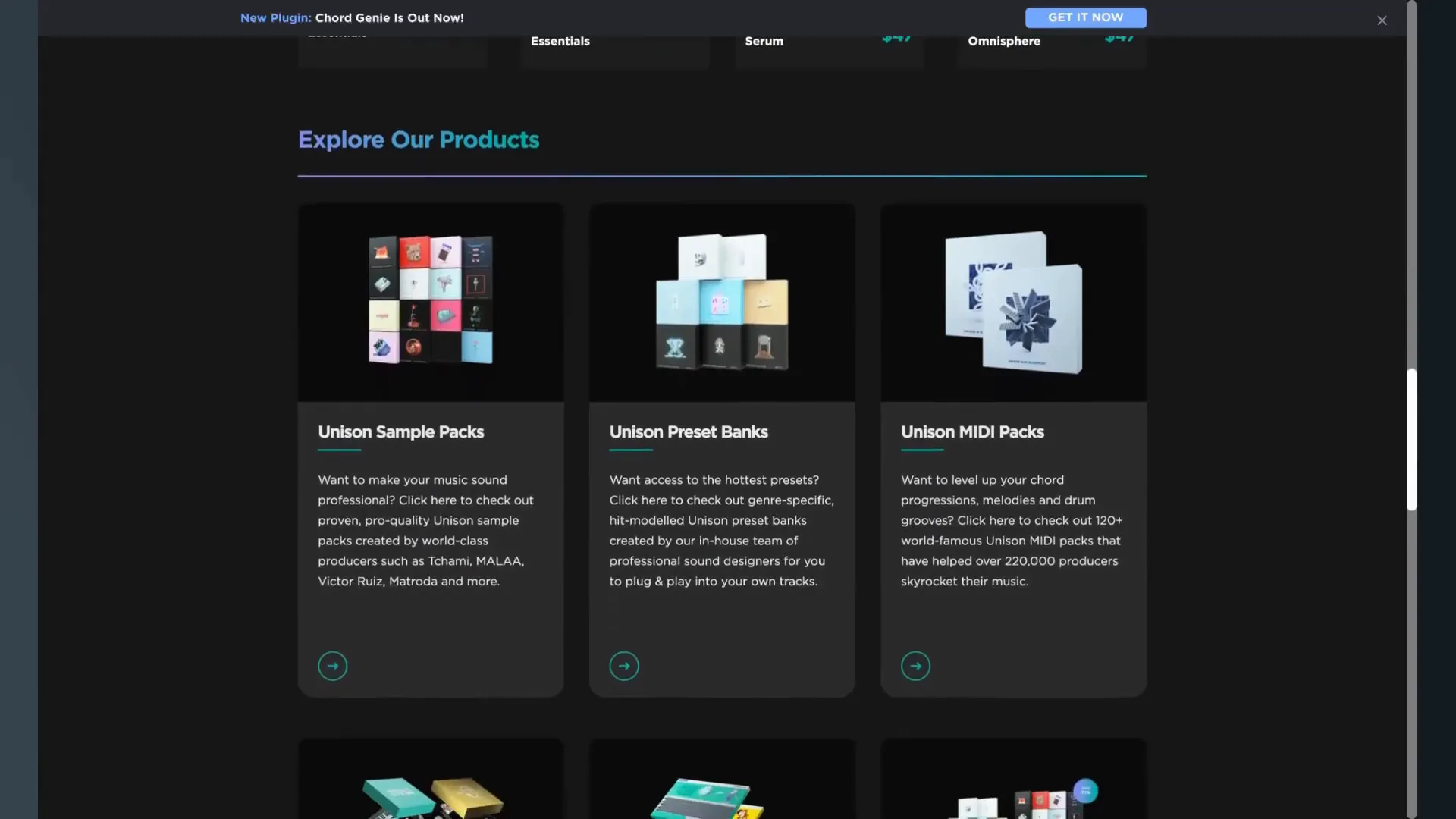The image size is (1456, 819).
Task: Click the Unison MIDI Packs product image
Action: pyautogui.click(x=1013, y=302)
